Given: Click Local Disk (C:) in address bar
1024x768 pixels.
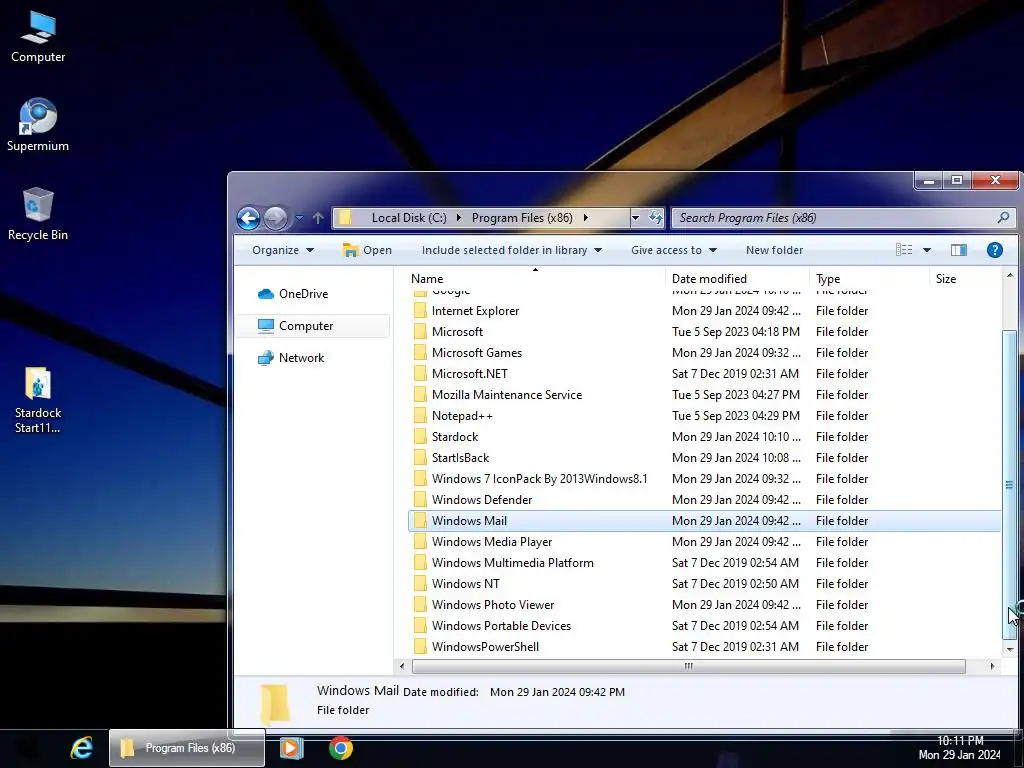Looking at the screenshot, I should 409,218.
